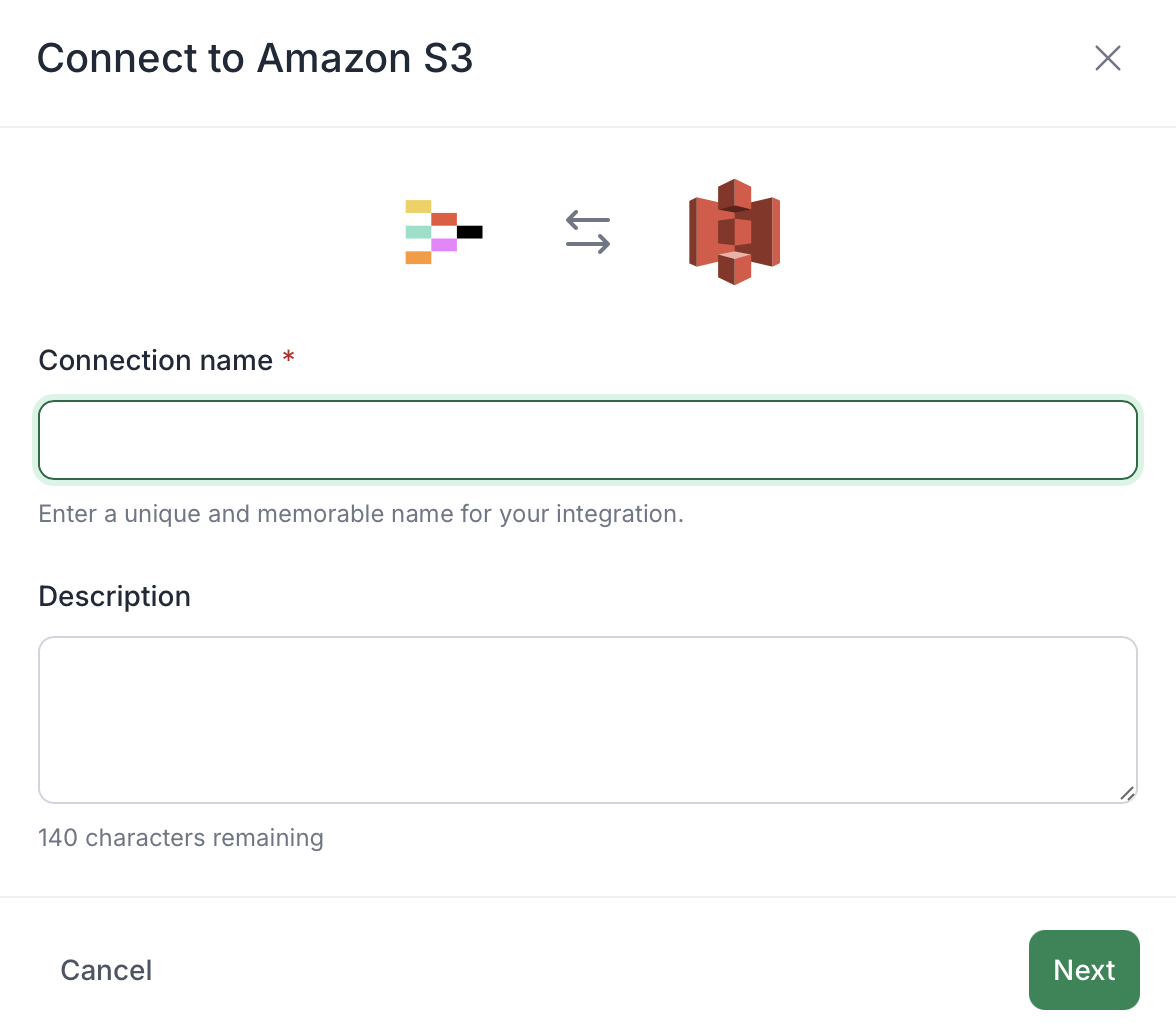Click the Connection name label
The height and width of the screenshot is (1030, 1176).
155,360
